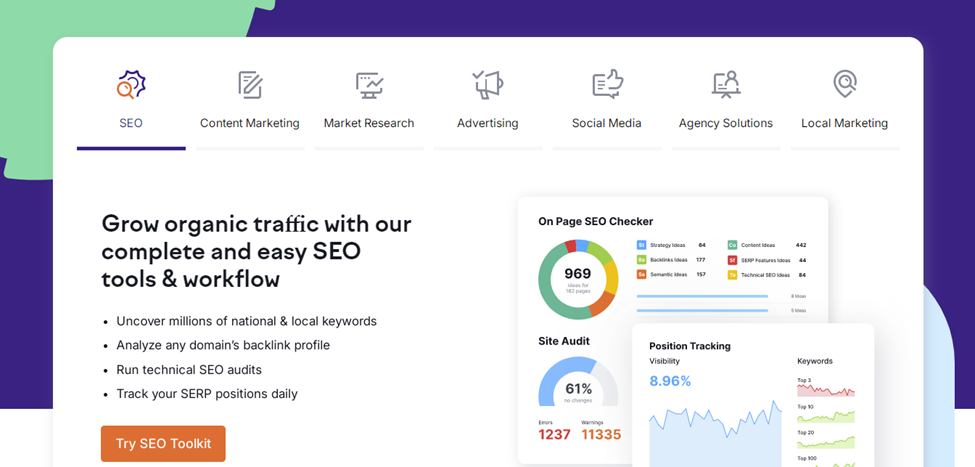Click the Market Research monitor chart icon
The image size is (975, 467).
pyautogui.click(x=369, y=85)
